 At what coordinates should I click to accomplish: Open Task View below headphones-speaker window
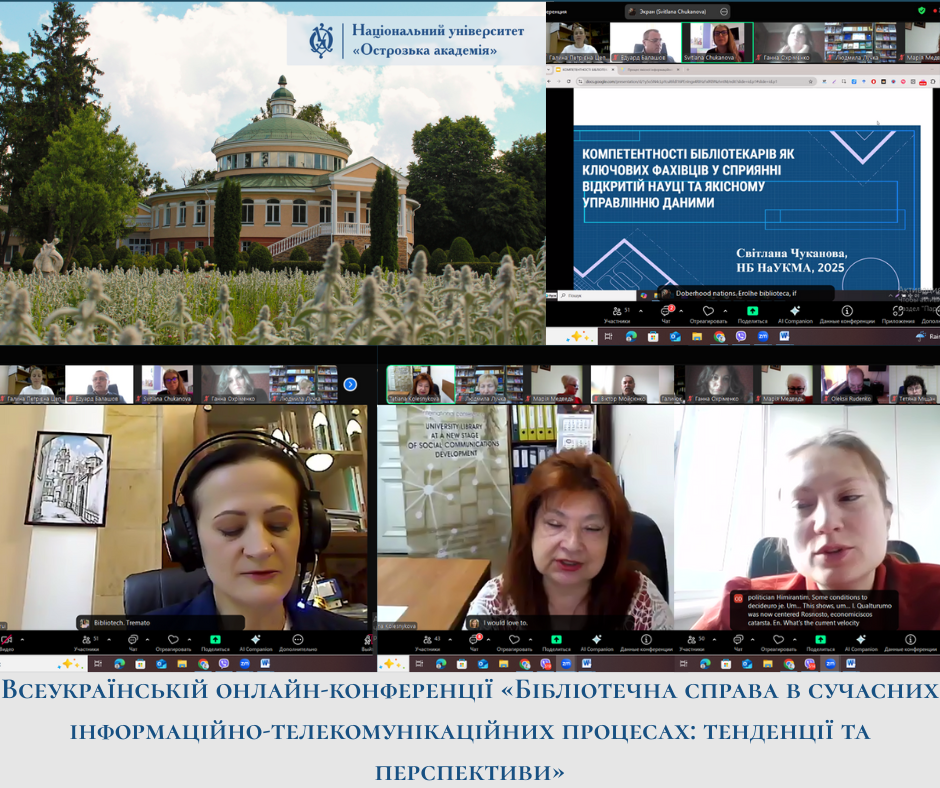pyautogui.click(x=98, y=664)
